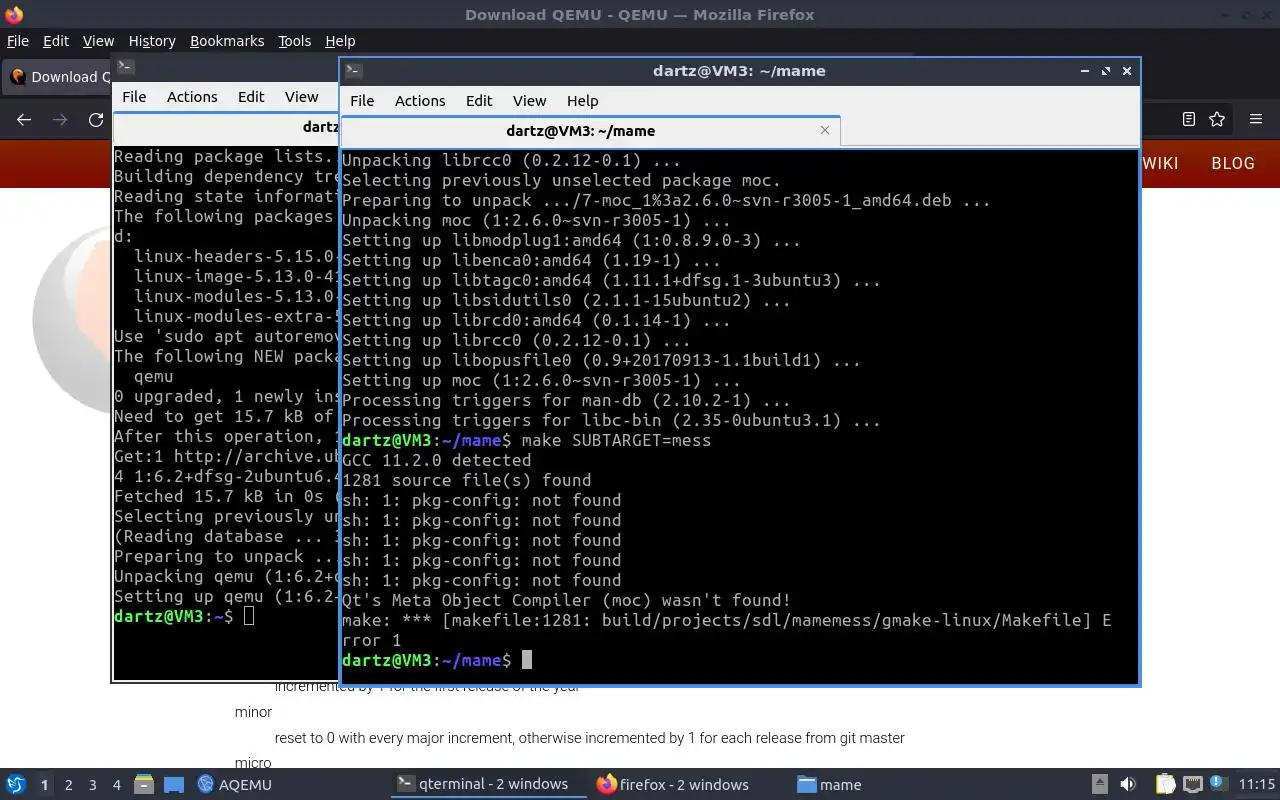
Task: Click the Firefox back arrow button
Action: [24, 119]
